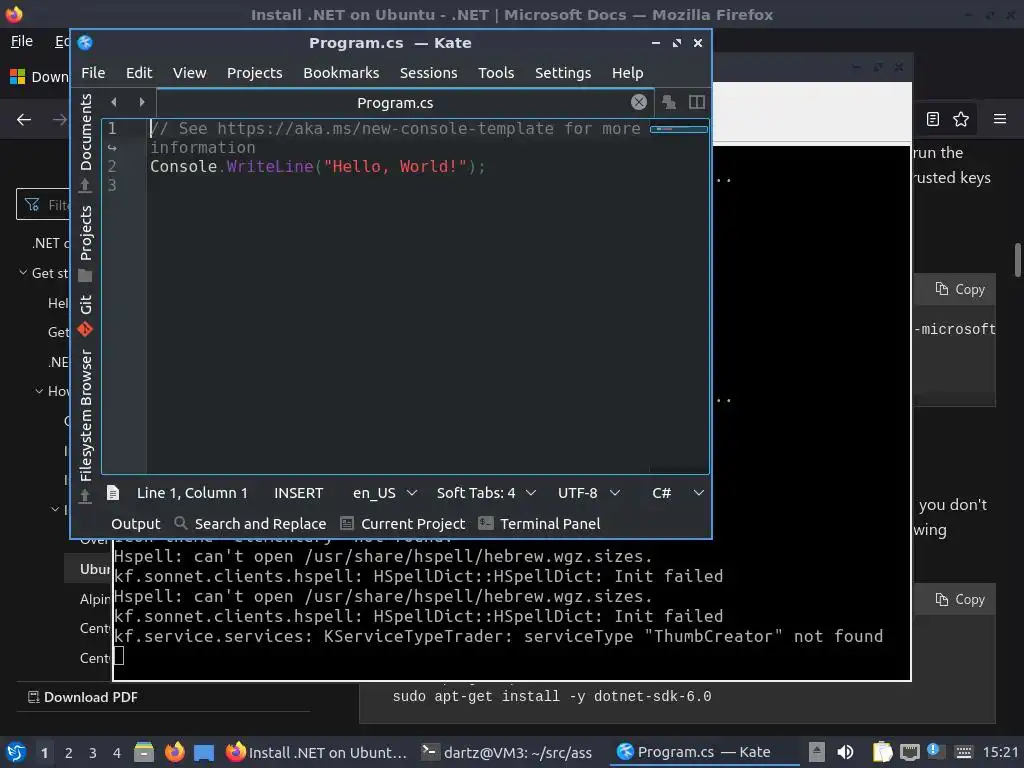This screenshot has width=1024, height=768.
Task: Open clipboard manager tray icon
Action: tap(882, 752)
